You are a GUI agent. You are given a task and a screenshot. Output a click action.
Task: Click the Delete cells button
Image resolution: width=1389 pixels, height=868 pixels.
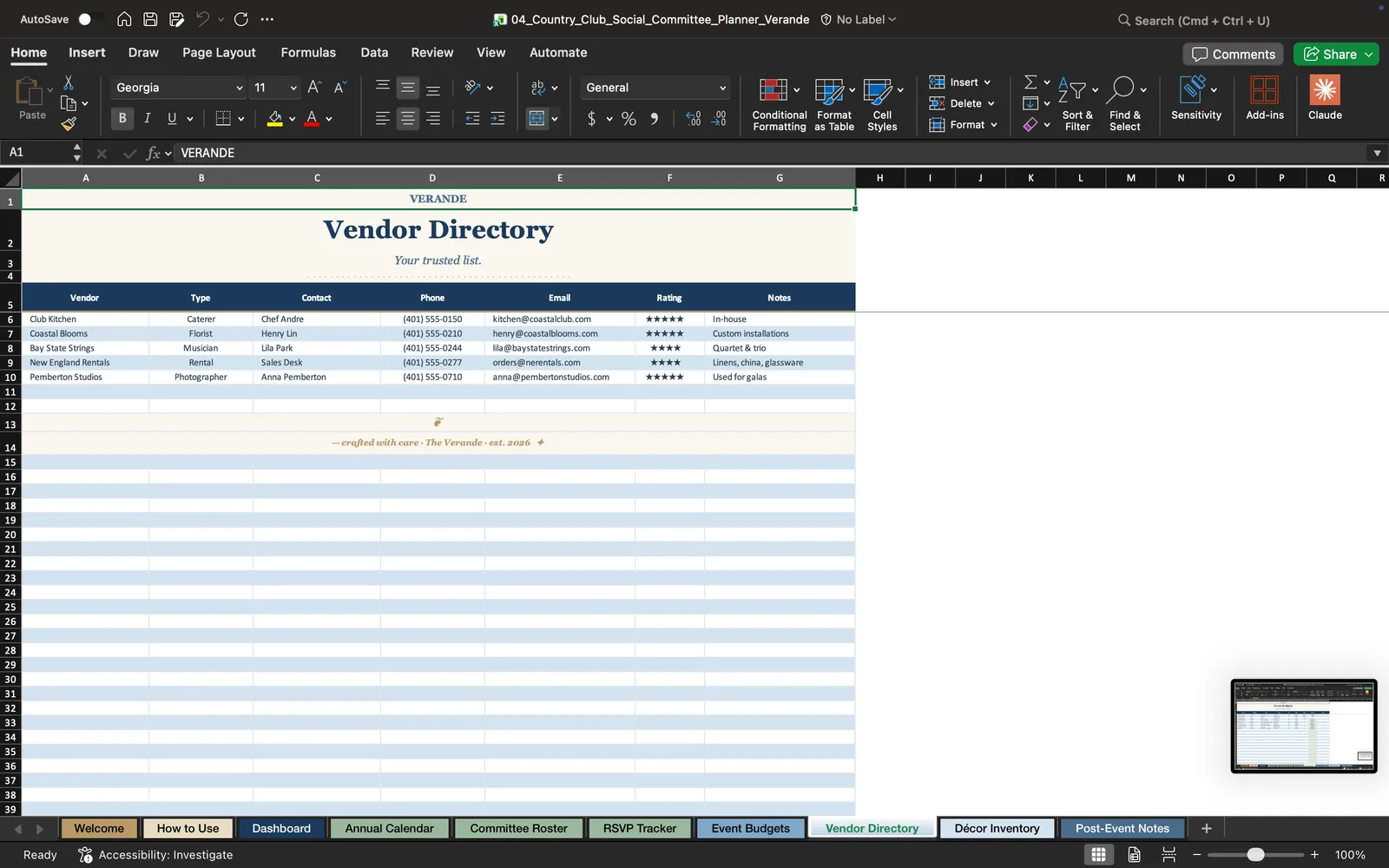[x=962, y=103]
